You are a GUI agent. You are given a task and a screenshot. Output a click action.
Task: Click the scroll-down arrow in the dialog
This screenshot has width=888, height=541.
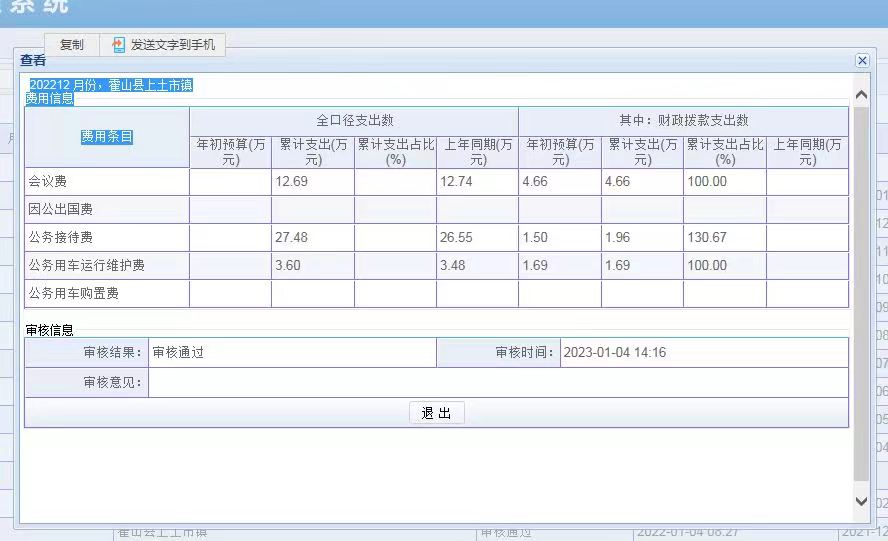tap(861, 501)
